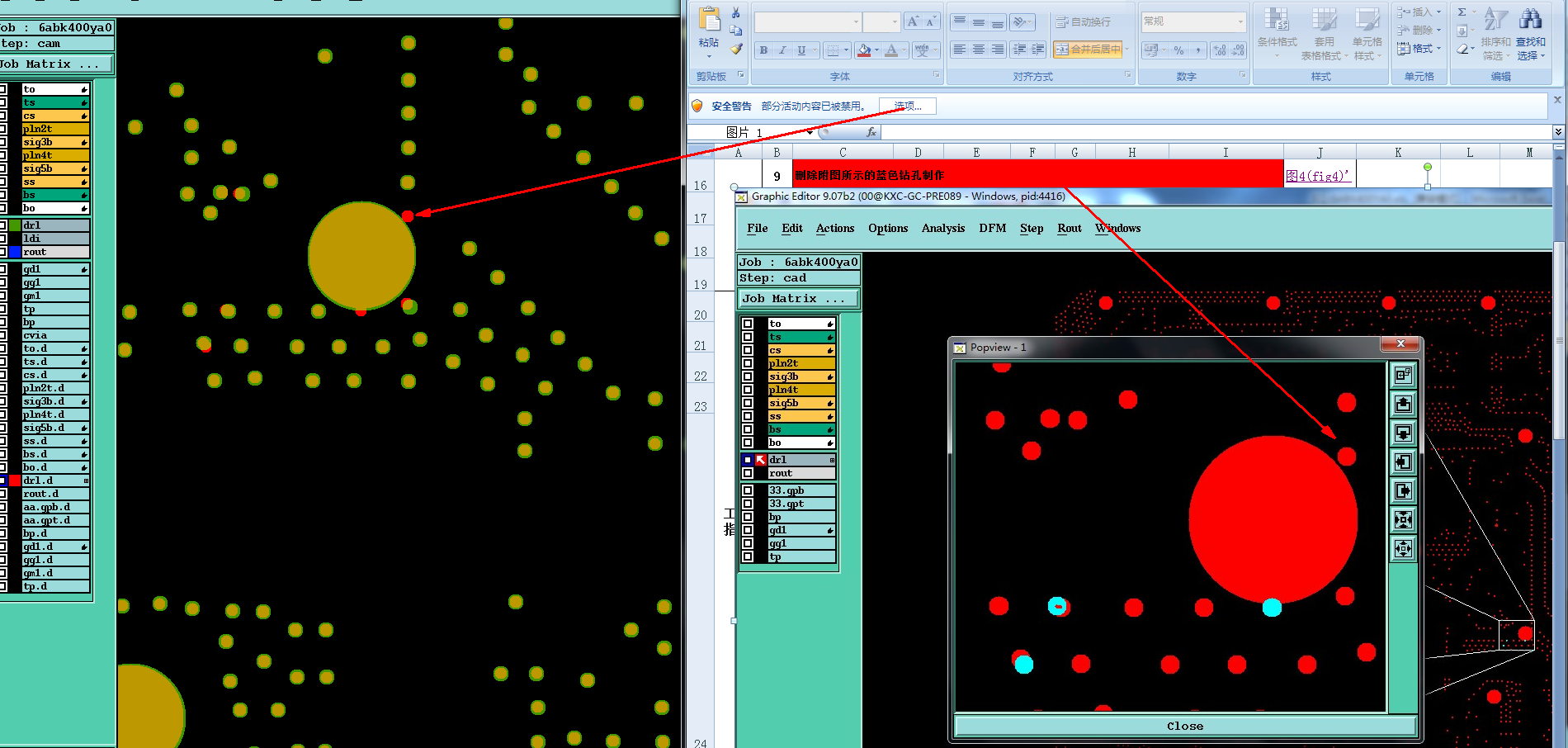Viewport: 1568px width, 748px height.
Task: Open the Edit menu in Graphic Editor
Action: coord(791,229)
